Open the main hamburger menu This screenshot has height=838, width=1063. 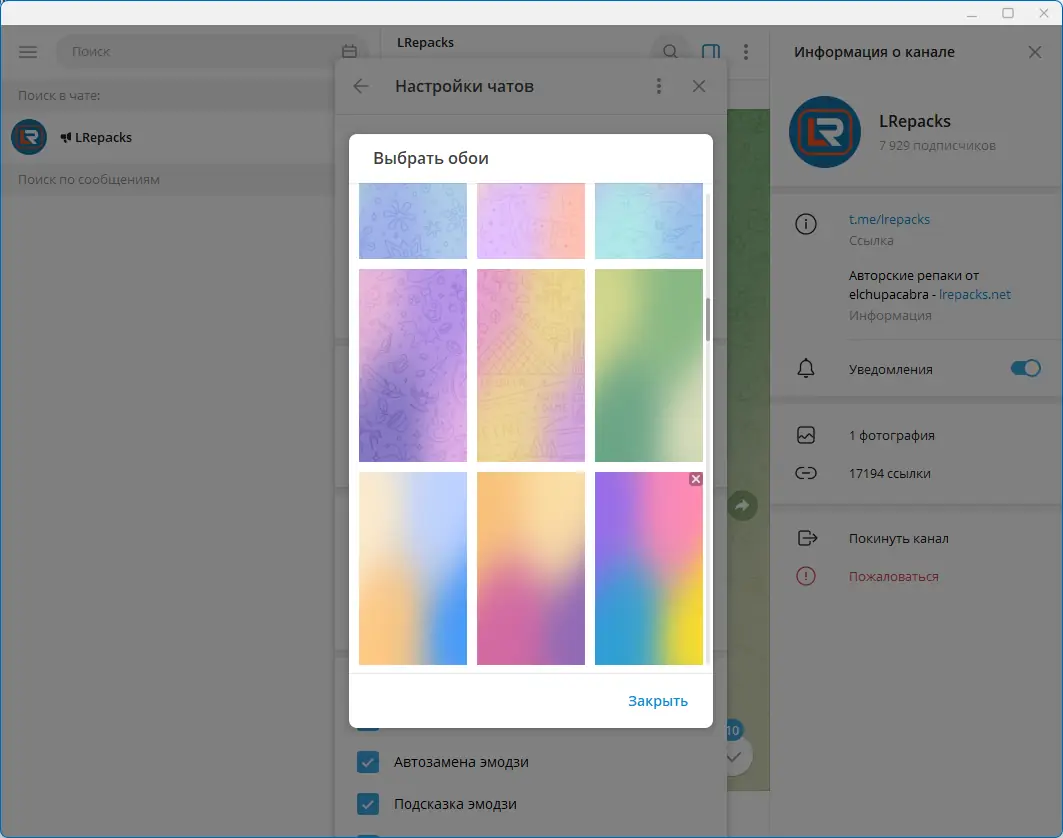pos(27,51)
